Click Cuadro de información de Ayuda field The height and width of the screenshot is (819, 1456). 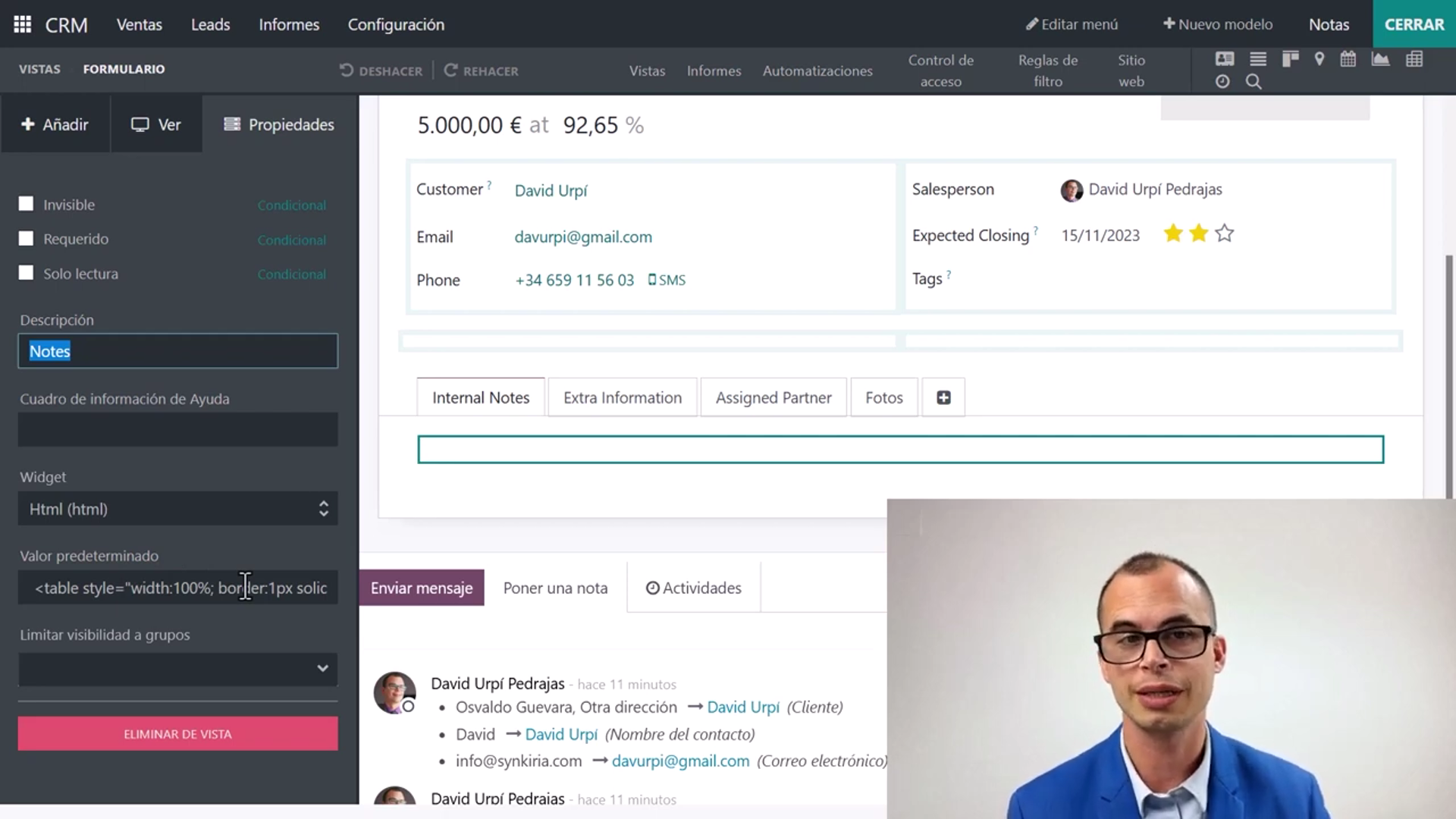click(x=177, y=430)
